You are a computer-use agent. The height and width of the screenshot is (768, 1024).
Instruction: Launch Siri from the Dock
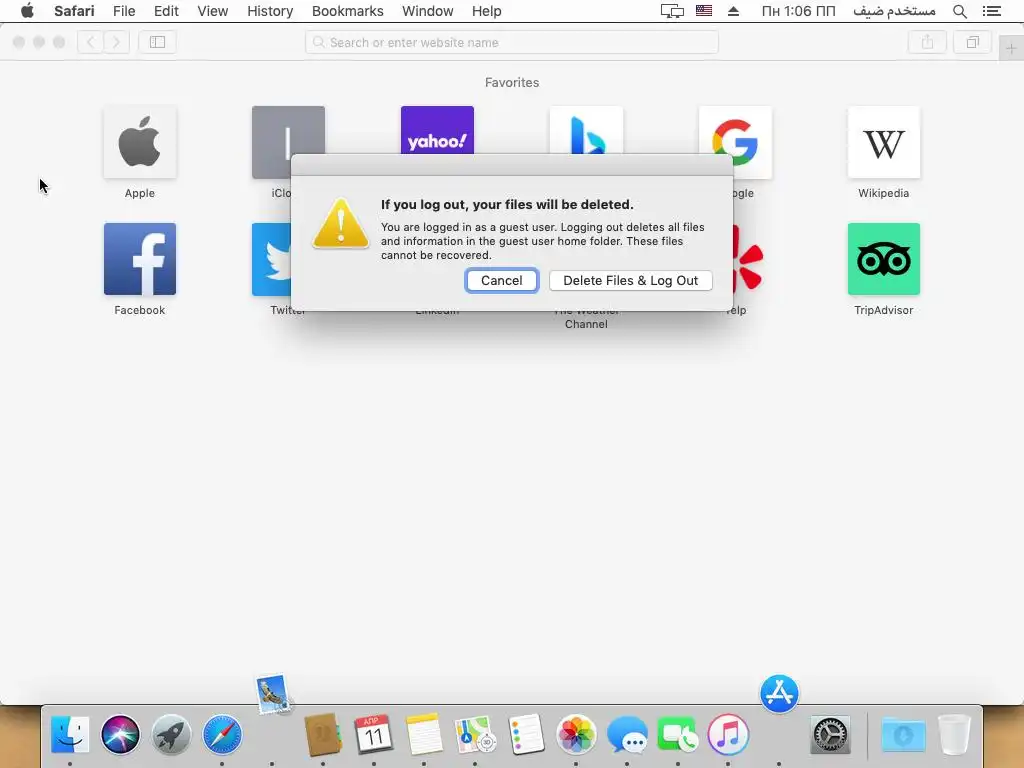120,734
